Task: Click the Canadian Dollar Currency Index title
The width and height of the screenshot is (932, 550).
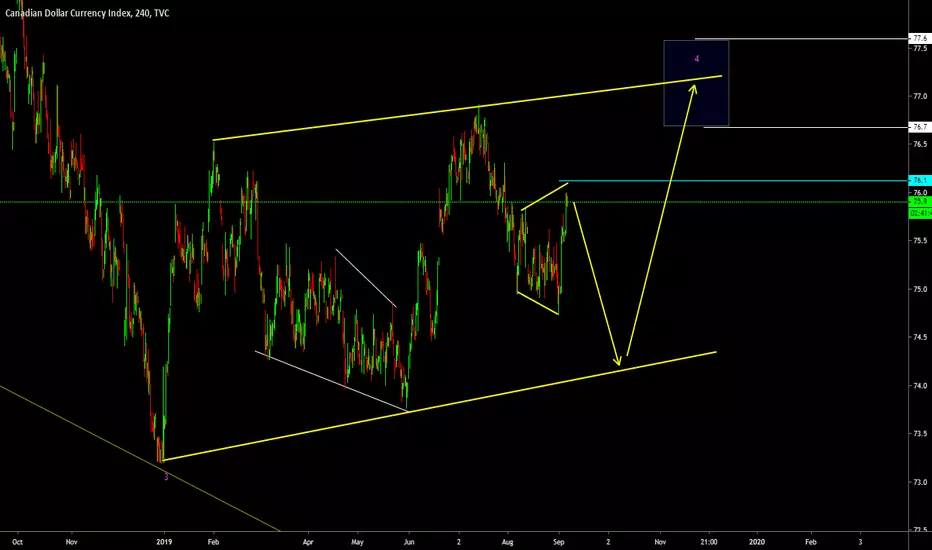Action: pyautogui.click(x=68, y=12)
